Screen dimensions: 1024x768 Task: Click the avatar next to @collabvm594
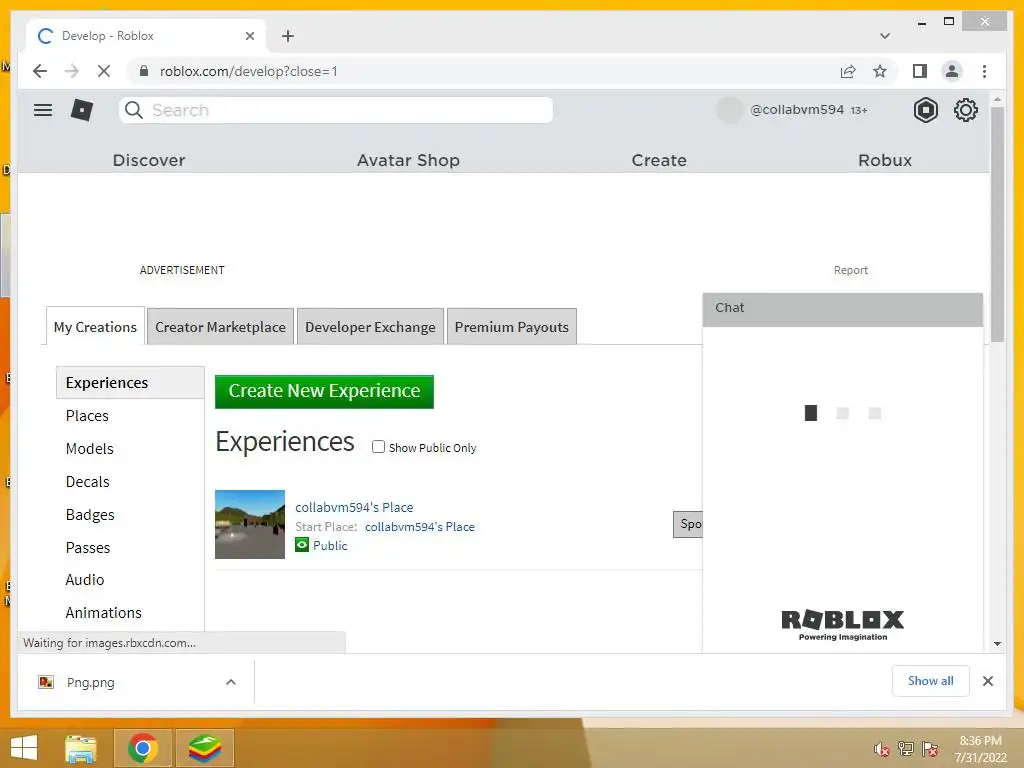pos(729,110)
